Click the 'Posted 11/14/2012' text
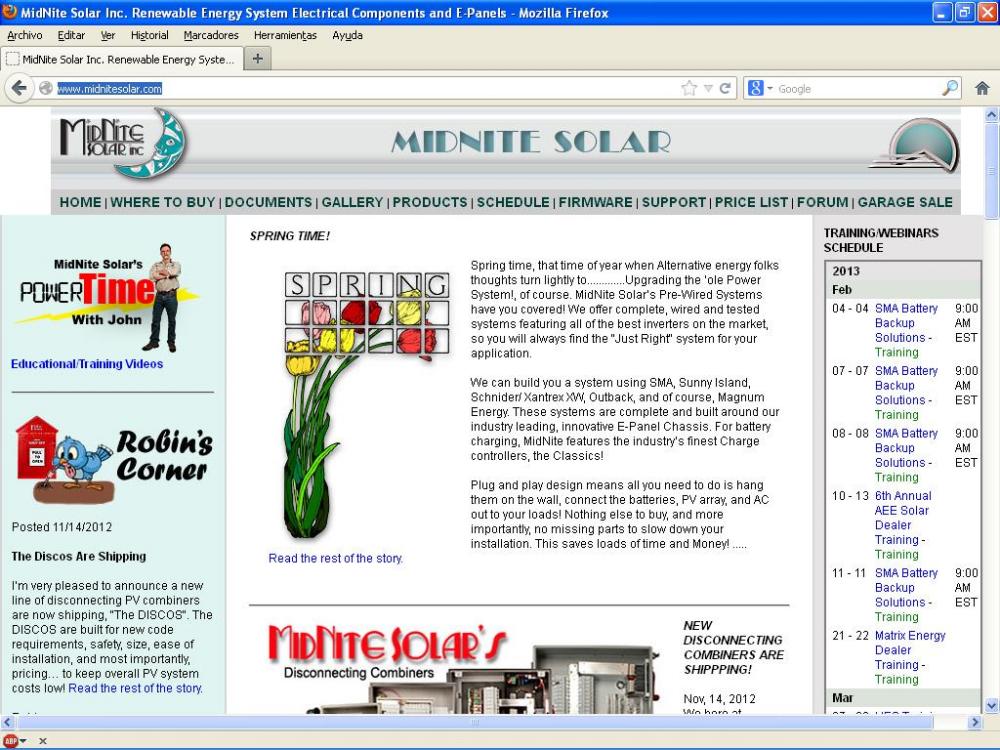The image size is (1000, 750). click(62, 527)
